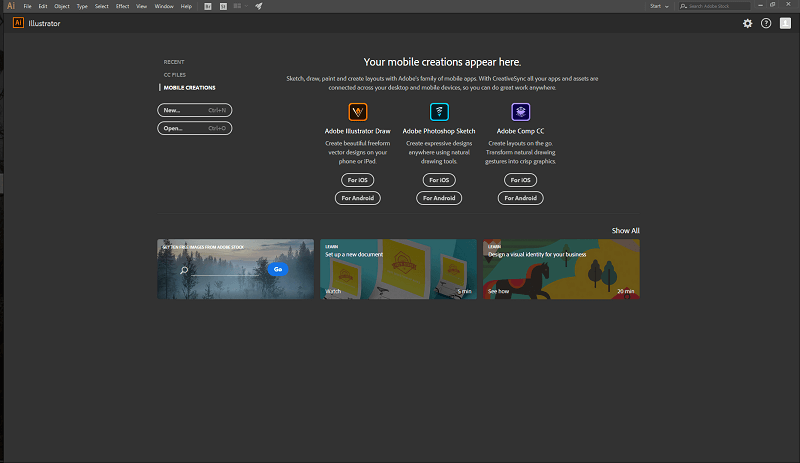The width and height of the screenshot is (800, 463).
Task: Open the Select menu
Action: 102,6
